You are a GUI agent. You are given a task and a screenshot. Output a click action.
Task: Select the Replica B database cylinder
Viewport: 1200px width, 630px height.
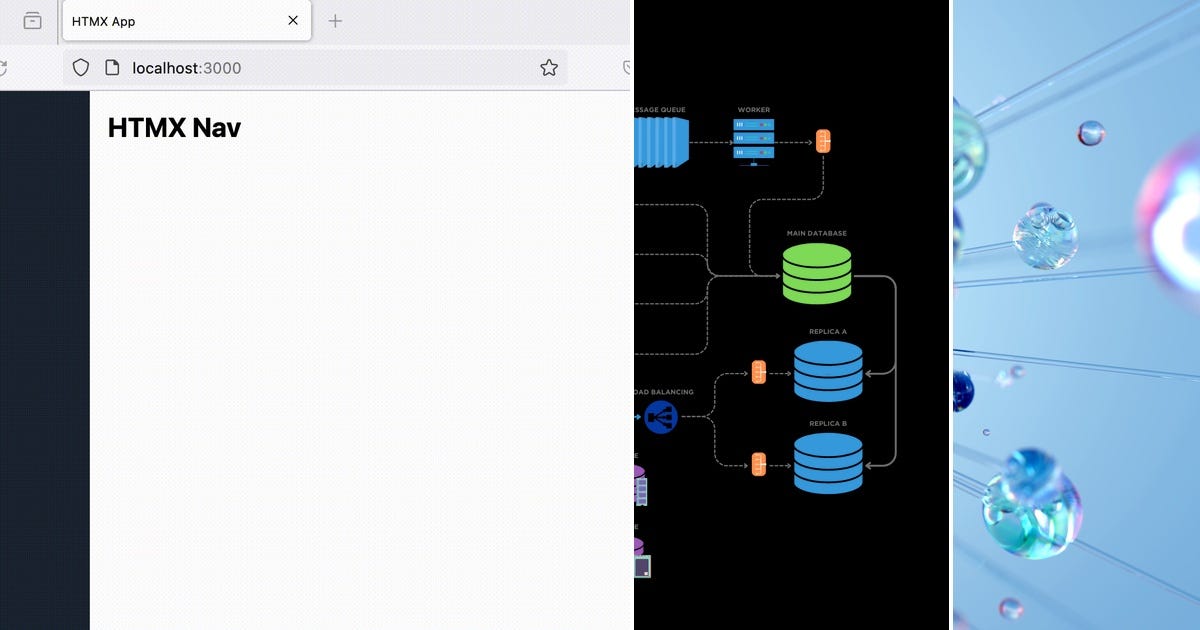click(x=828, y=463)
